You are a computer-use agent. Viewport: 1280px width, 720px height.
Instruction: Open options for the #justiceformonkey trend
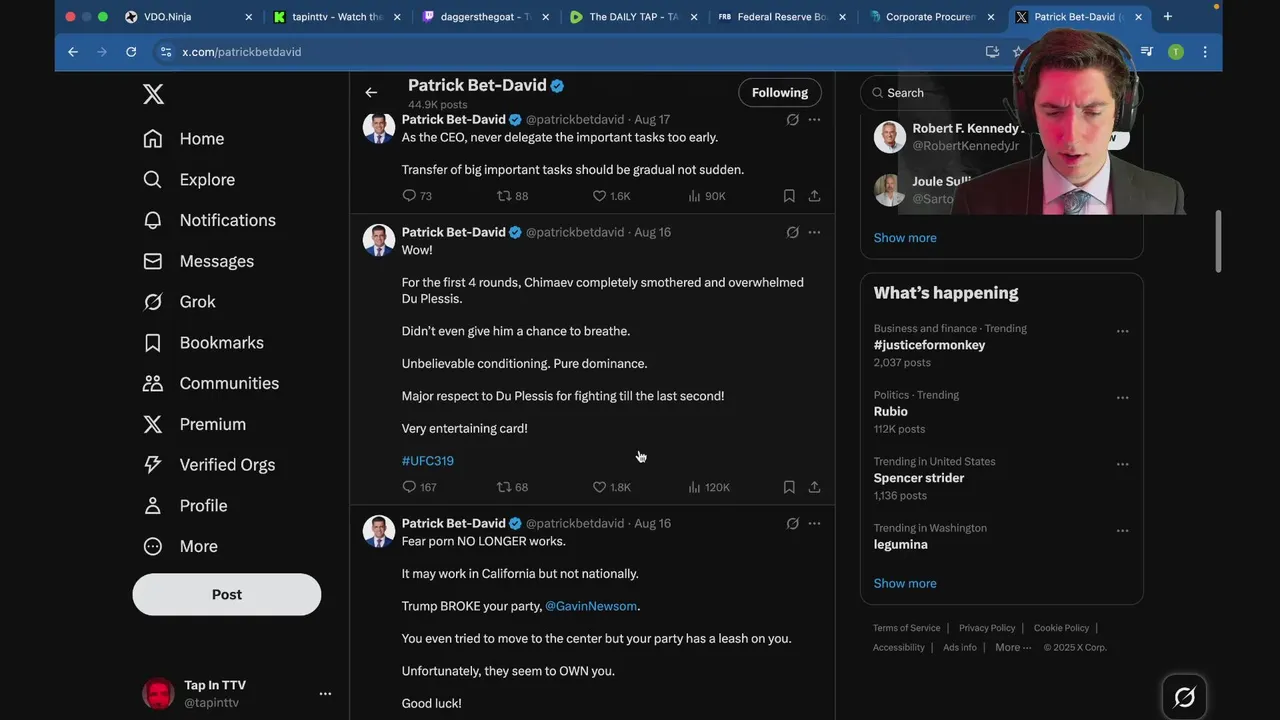point(1122,331)
